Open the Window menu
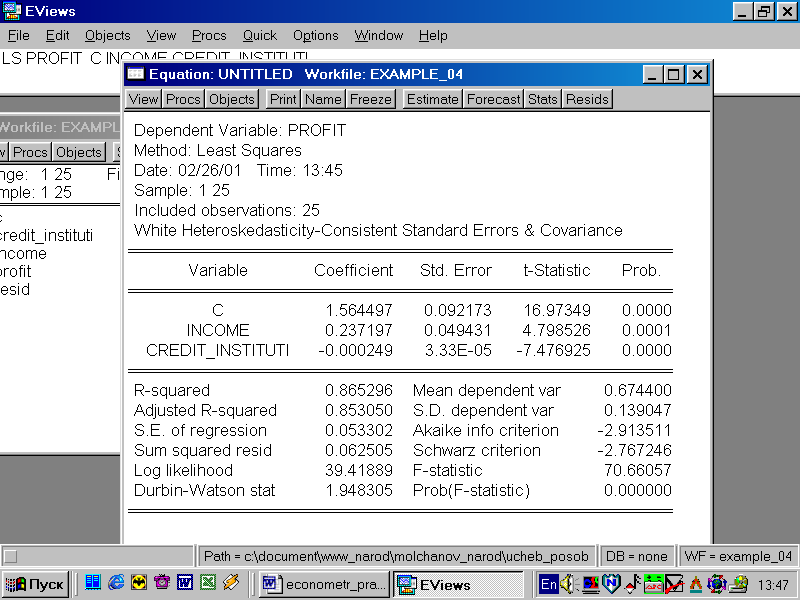The width and height of the screenshot is (800, 600). 379,36
